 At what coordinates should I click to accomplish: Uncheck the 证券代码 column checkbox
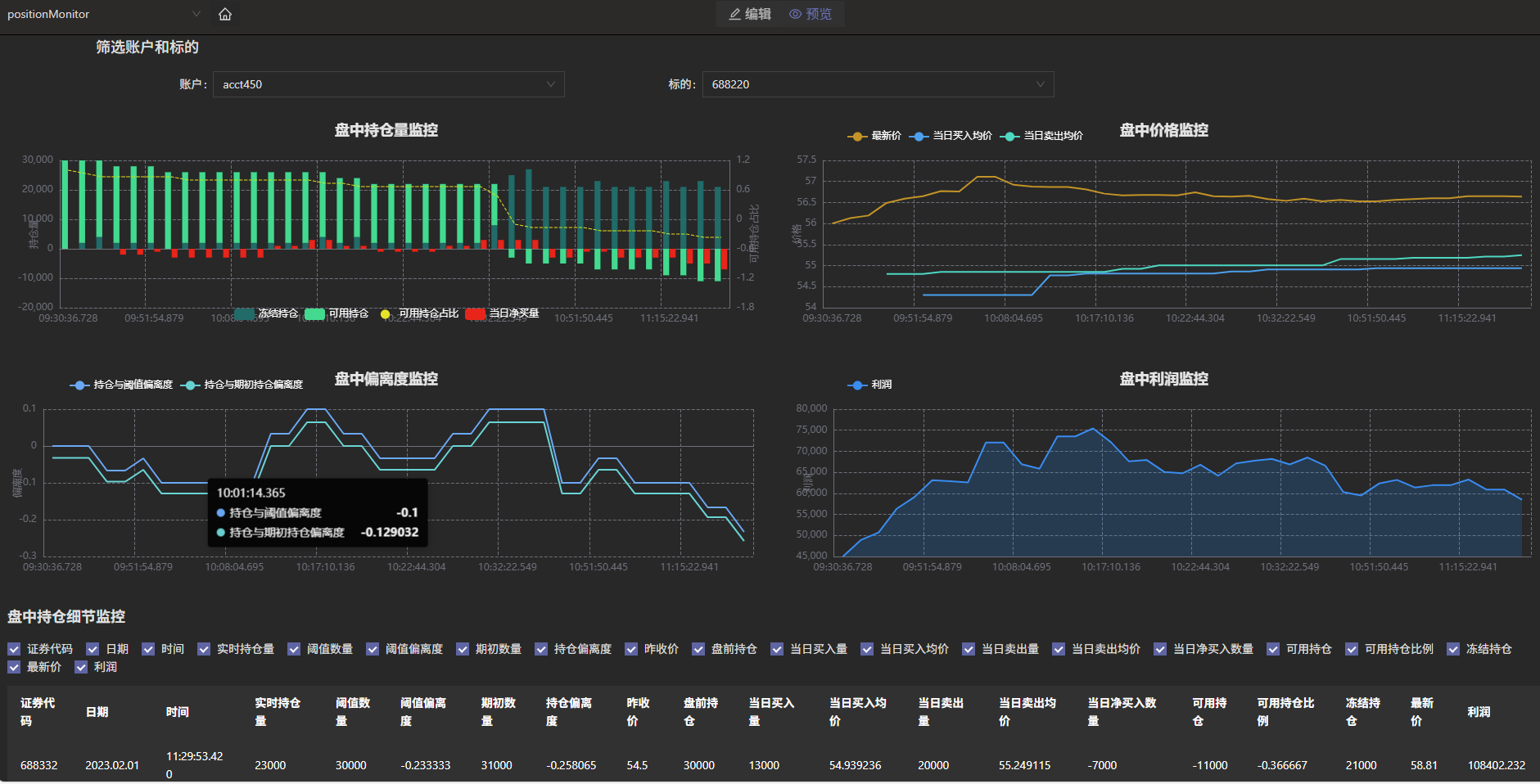pos(14,649)
